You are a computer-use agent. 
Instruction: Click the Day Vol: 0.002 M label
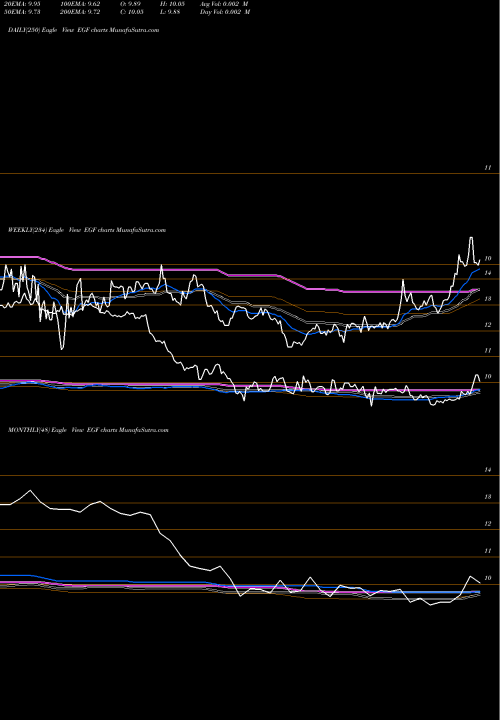coord(225,12)
